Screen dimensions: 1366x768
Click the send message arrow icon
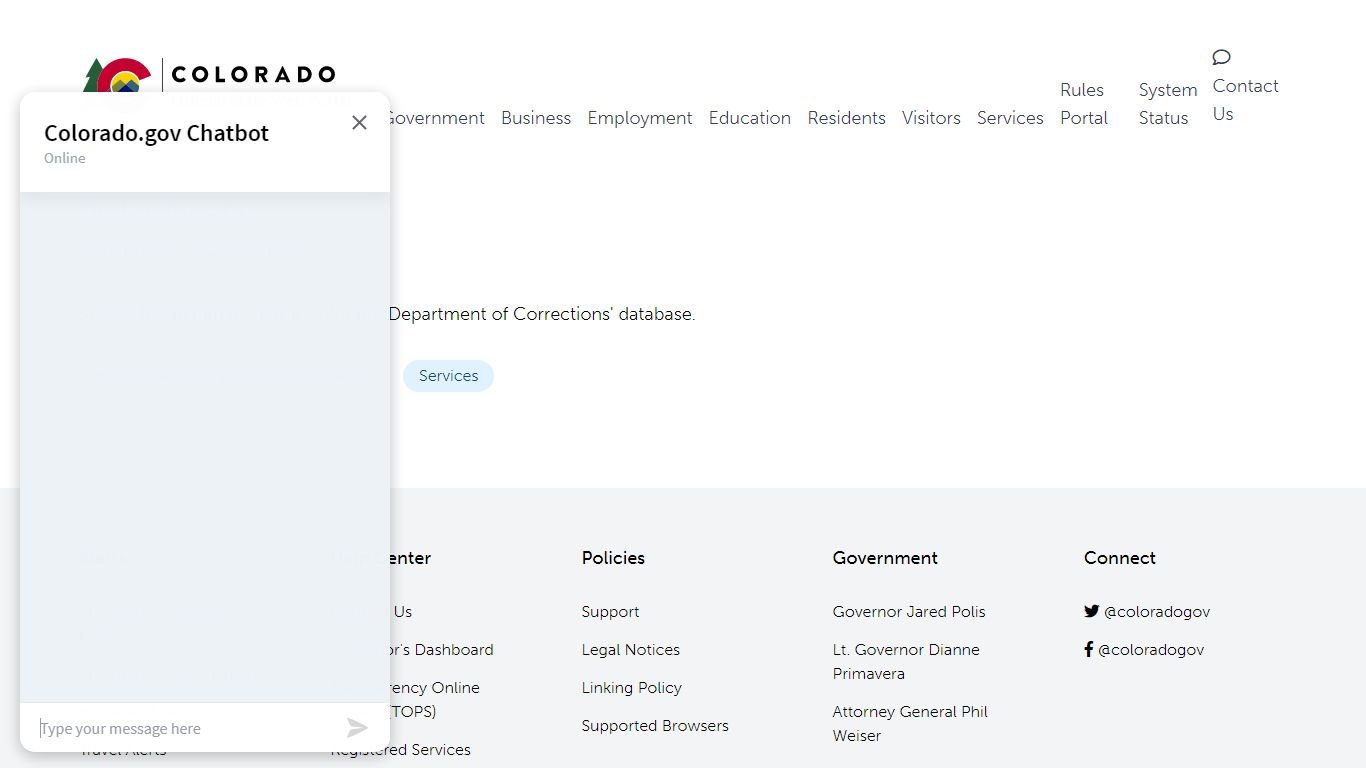pos(357,728)
